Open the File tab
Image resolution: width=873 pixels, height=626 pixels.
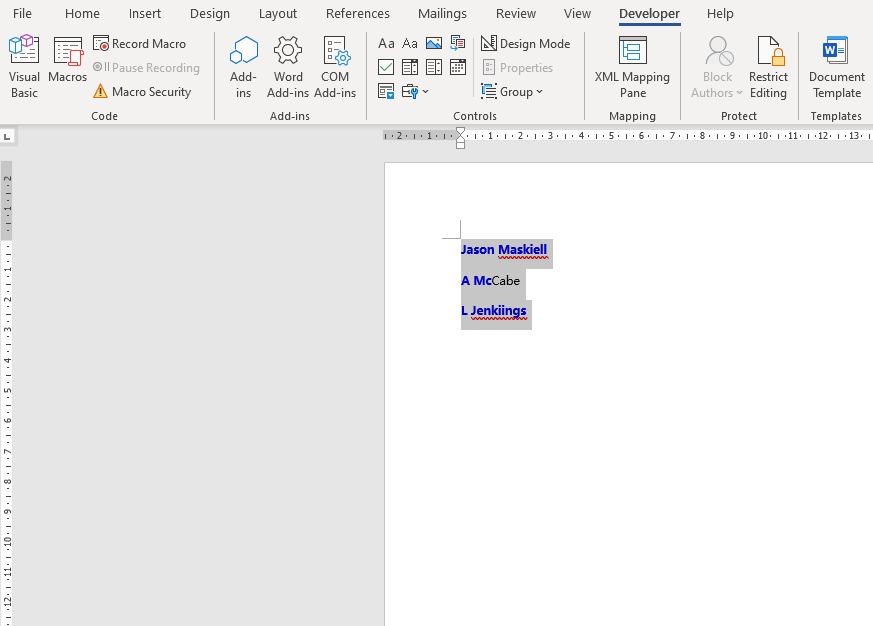[x=22, y=13]
